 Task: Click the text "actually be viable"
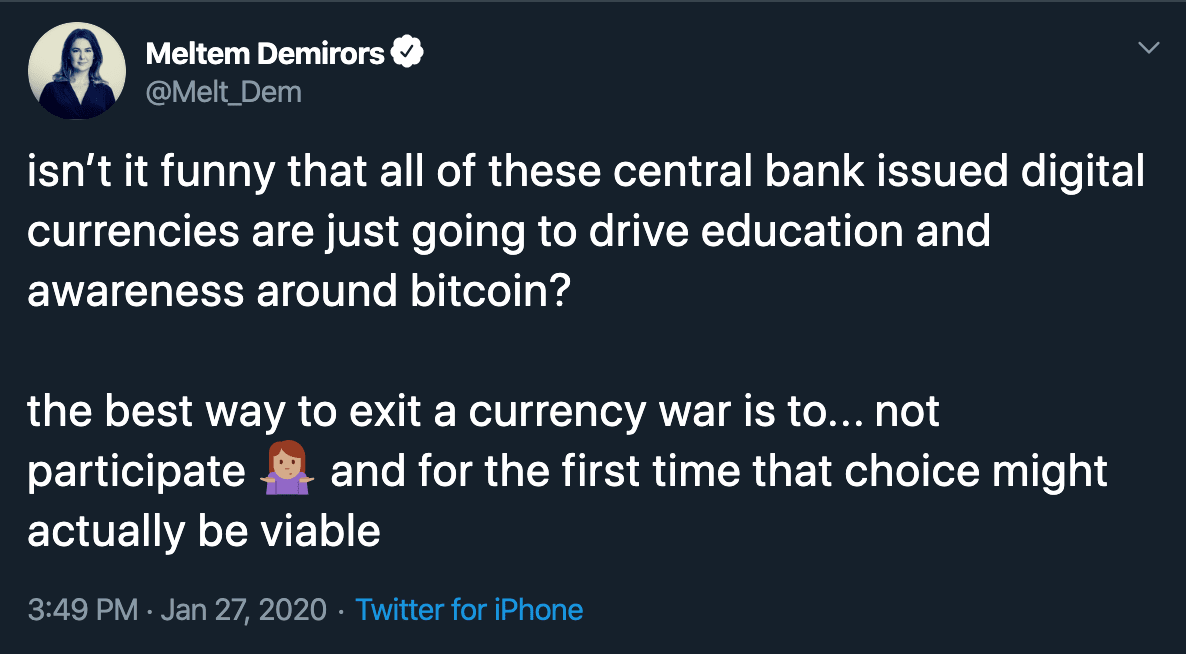(204, 531)
